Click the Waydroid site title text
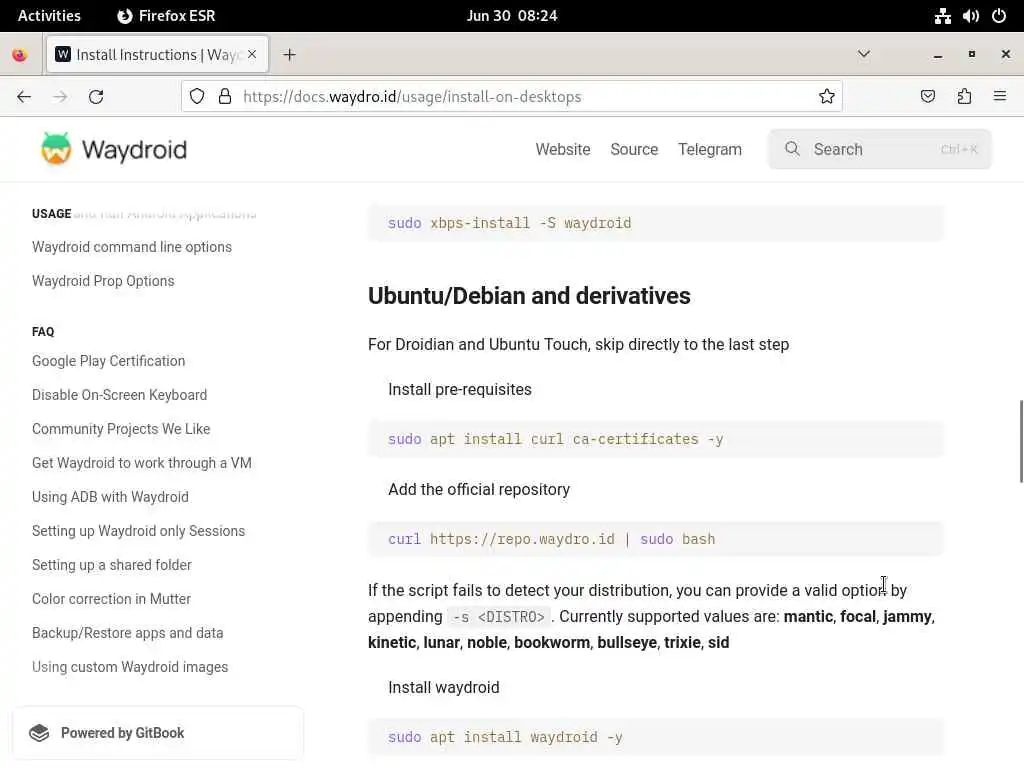The image size is (1024, 768). click(135, 150)
